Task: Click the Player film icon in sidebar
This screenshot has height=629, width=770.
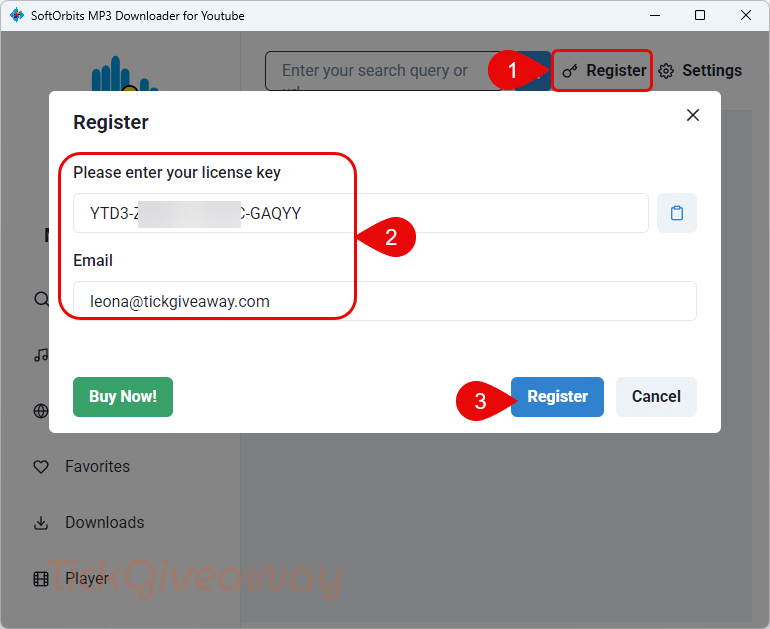Action: click(x=41, y=579)
